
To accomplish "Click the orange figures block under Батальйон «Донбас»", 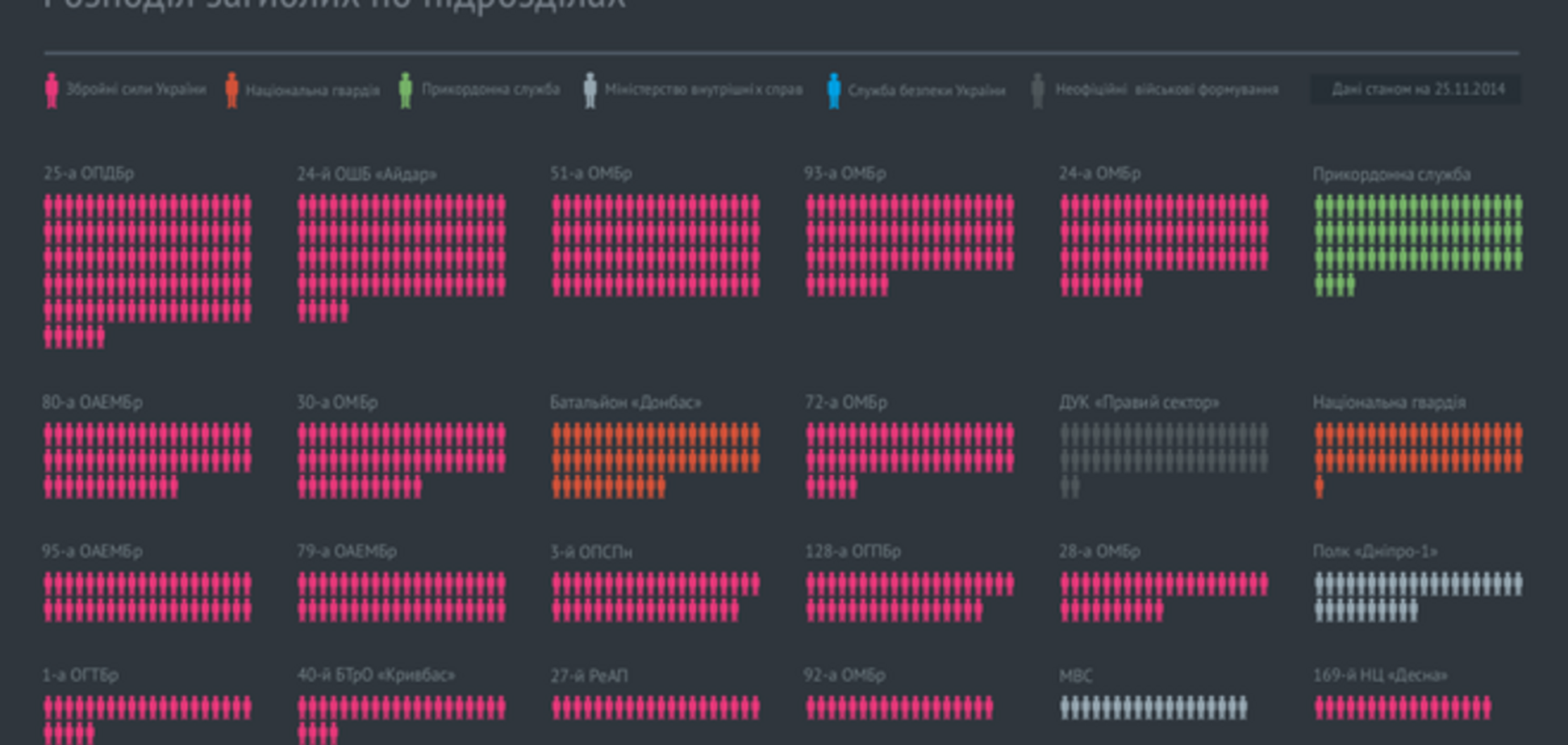I will [x=655, y=459].
